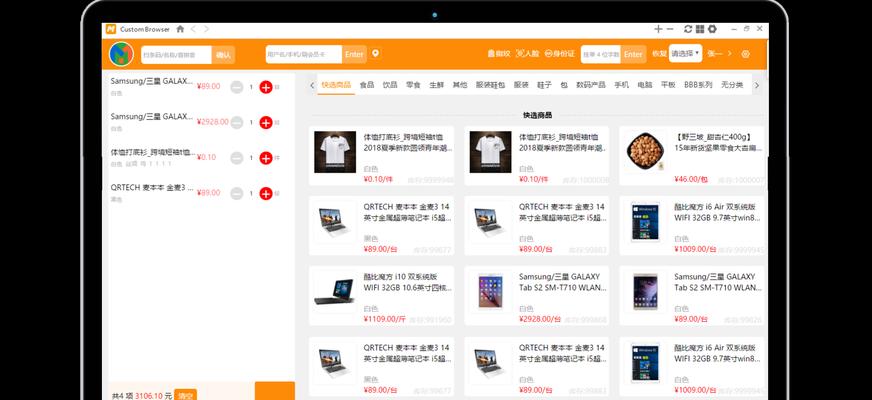Switch to the 其他 category tab
The image size is (872, 400).
[460, 85]
